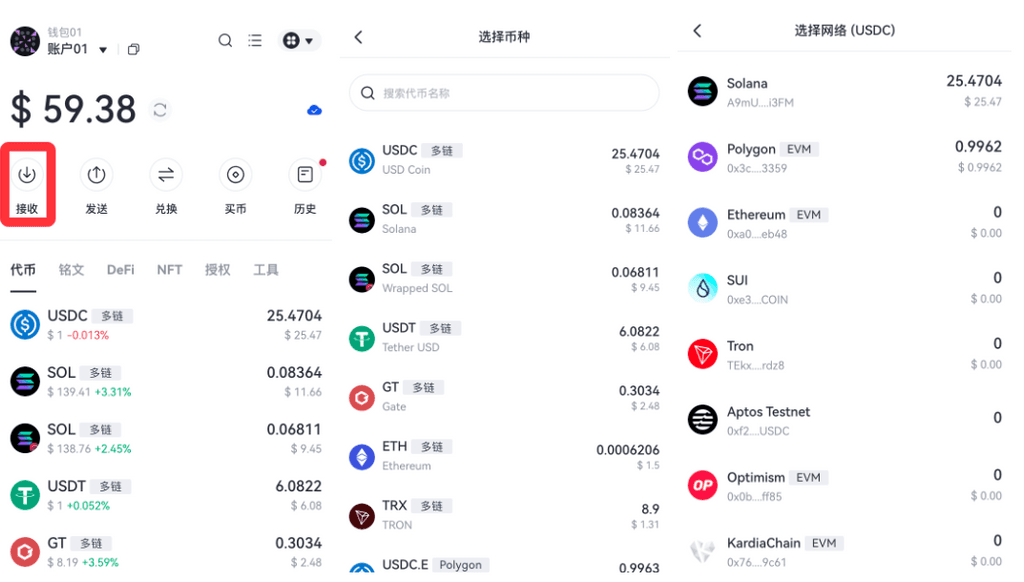The width and height of the screenshot is (1024, 582).
Task: Open the 兑换 swap icon
Action: [166, 175]
